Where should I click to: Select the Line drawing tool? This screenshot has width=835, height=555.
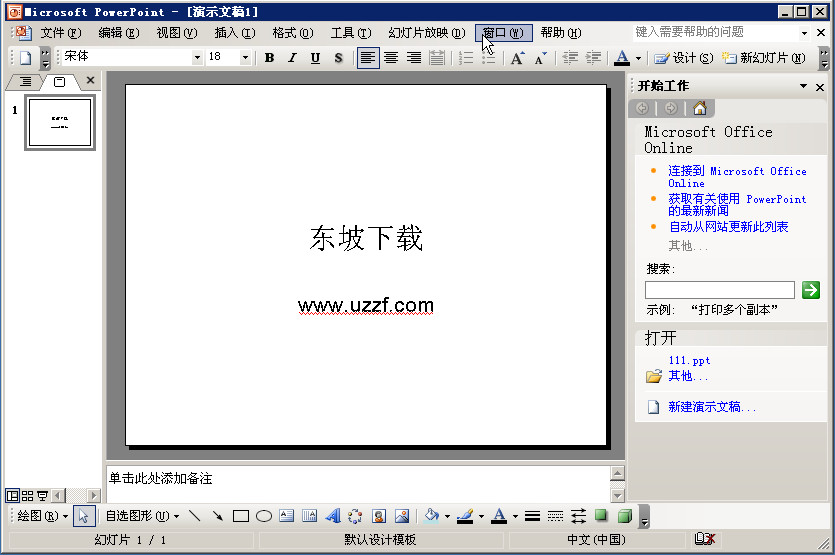point(194,516)
